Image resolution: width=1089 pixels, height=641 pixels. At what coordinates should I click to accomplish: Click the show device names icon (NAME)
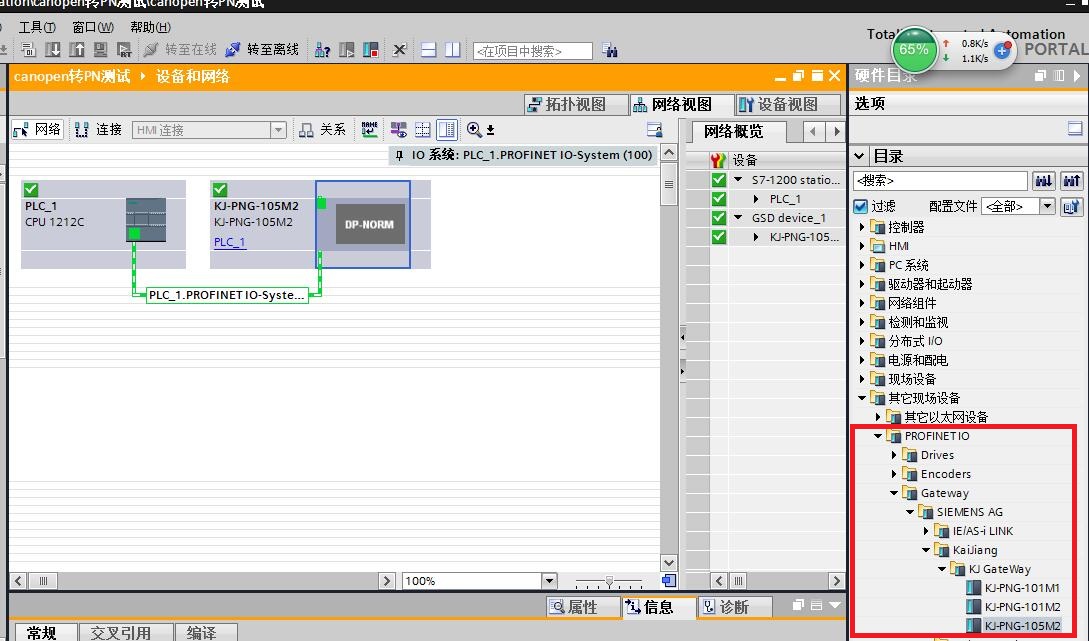(370, 129)
